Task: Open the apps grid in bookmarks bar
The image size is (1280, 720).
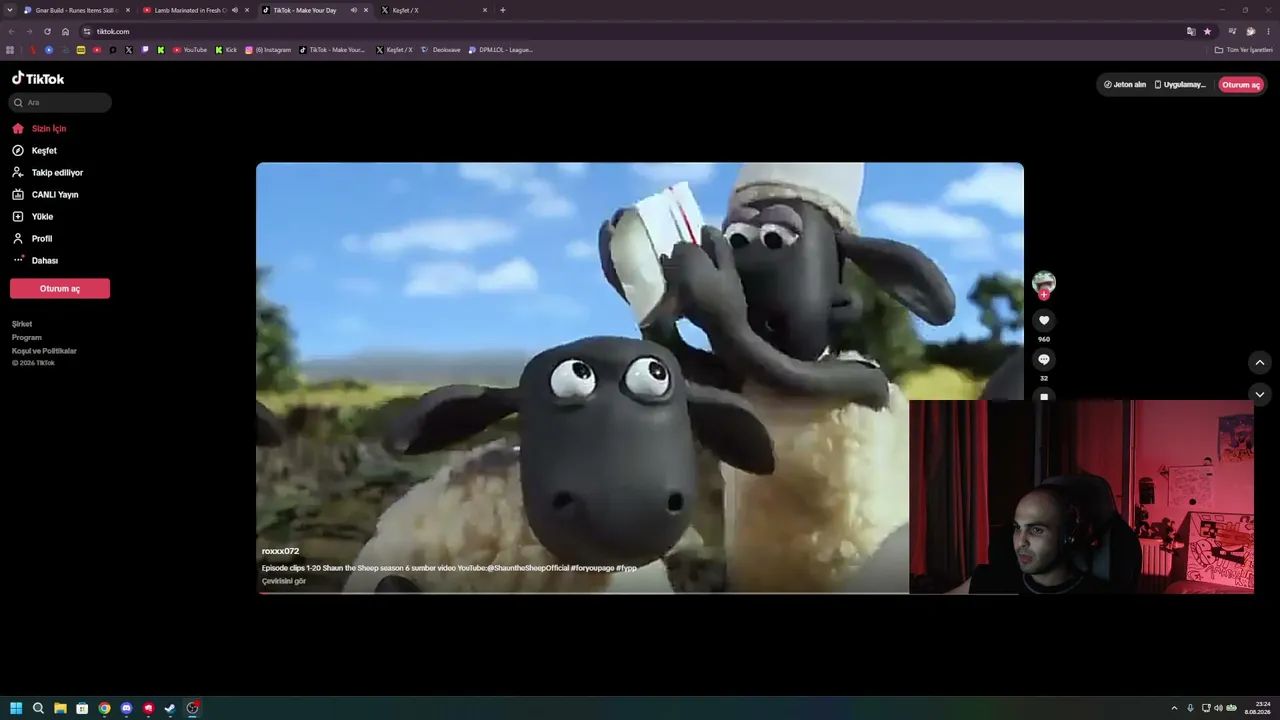Action: click(10, 50)
